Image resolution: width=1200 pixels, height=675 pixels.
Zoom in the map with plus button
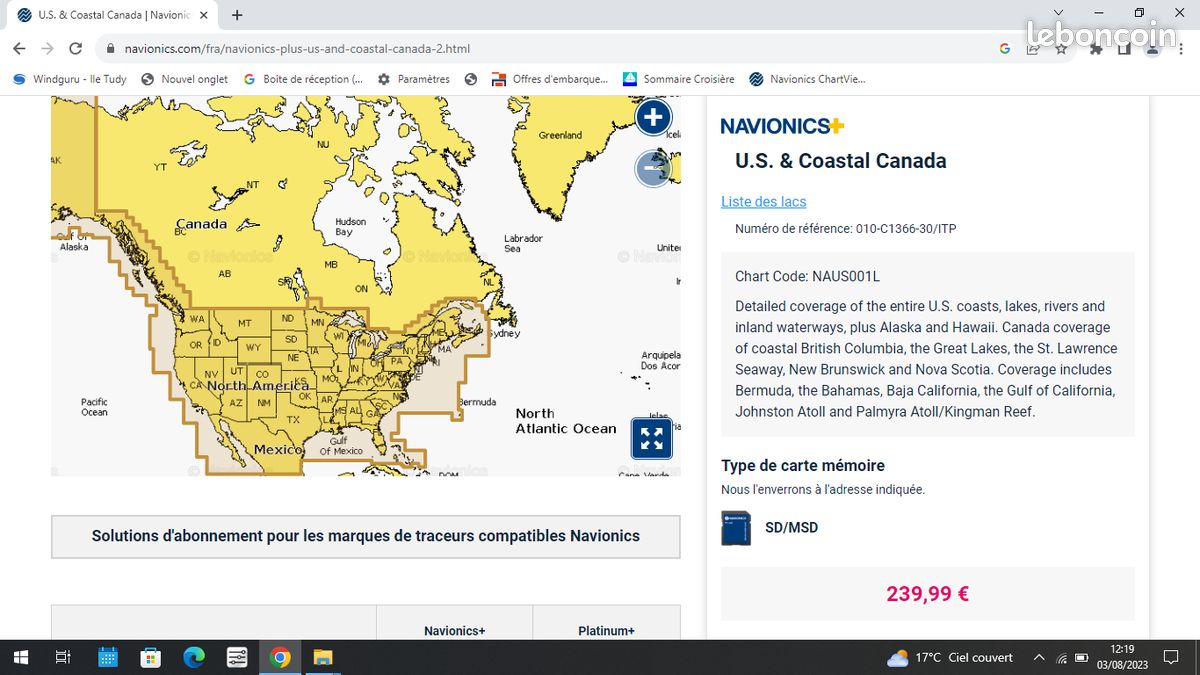pyautogui.click(x=653, y=118)
